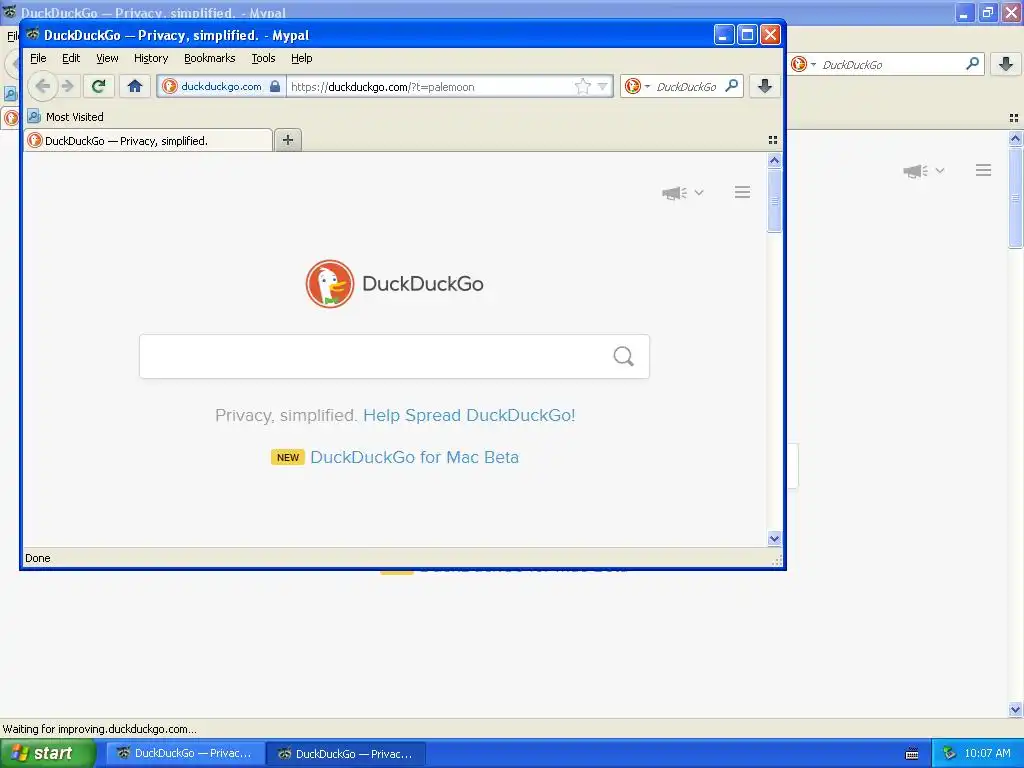Image resolution: width=1024 pixels, height=768 pixels.
Task: Click background window scrollbar down arrow
Action: pos(1015,709)
